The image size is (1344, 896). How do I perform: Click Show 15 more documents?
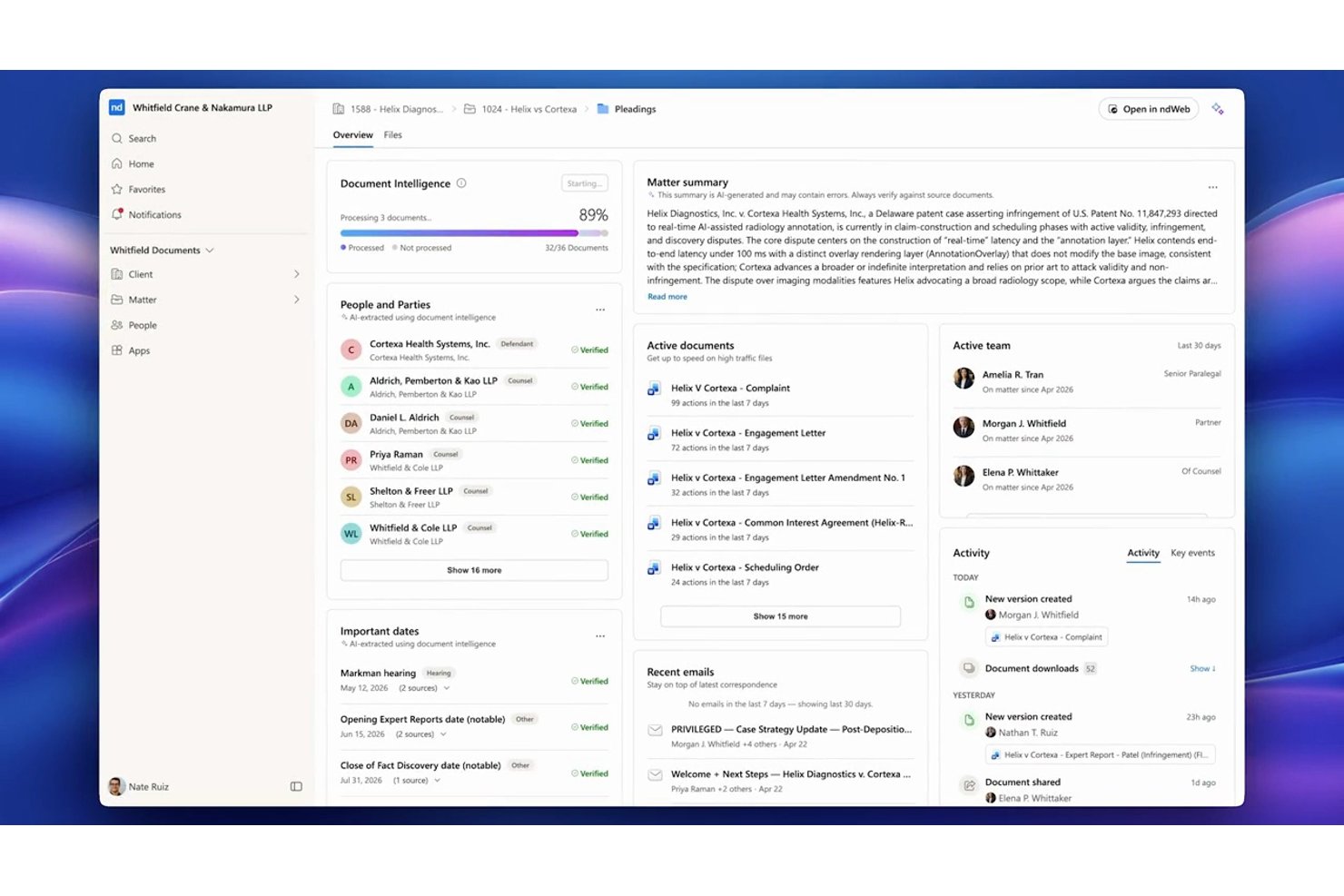pyautogui.click(x=780, y=616)
